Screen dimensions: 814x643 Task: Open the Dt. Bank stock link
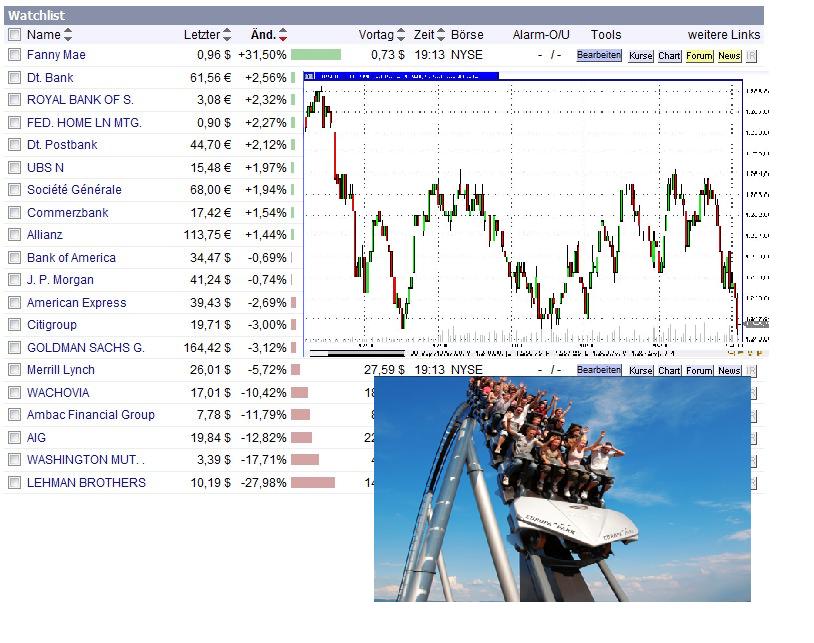coord(50,78)
